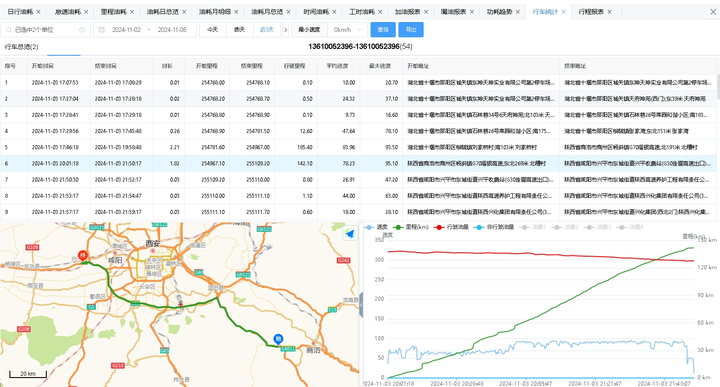Click the 昨天 date shortcut

(240, 30)
